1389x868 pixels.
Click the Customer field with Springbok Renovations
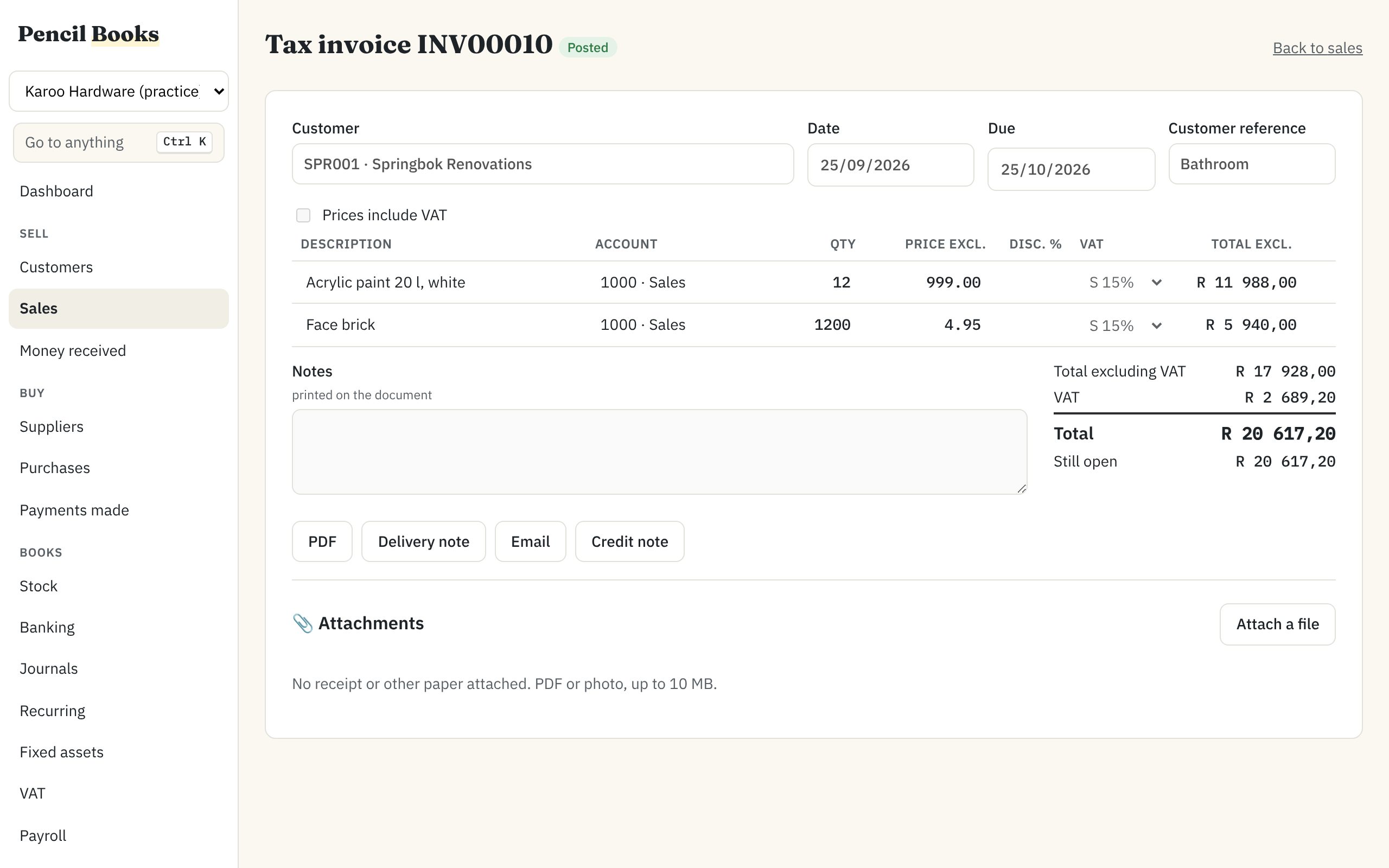543,164
